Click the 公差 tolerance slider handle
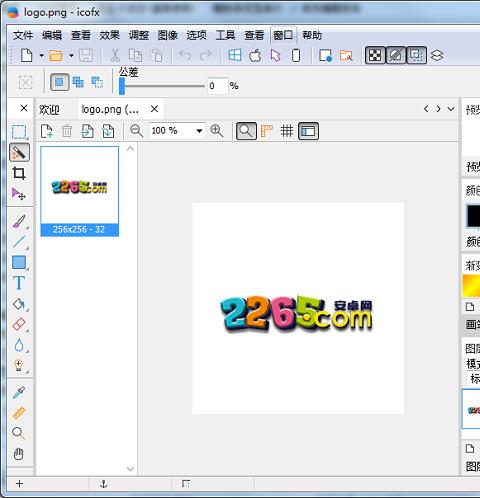The height and width of the screenshot is (498, 480). (122, 86)
